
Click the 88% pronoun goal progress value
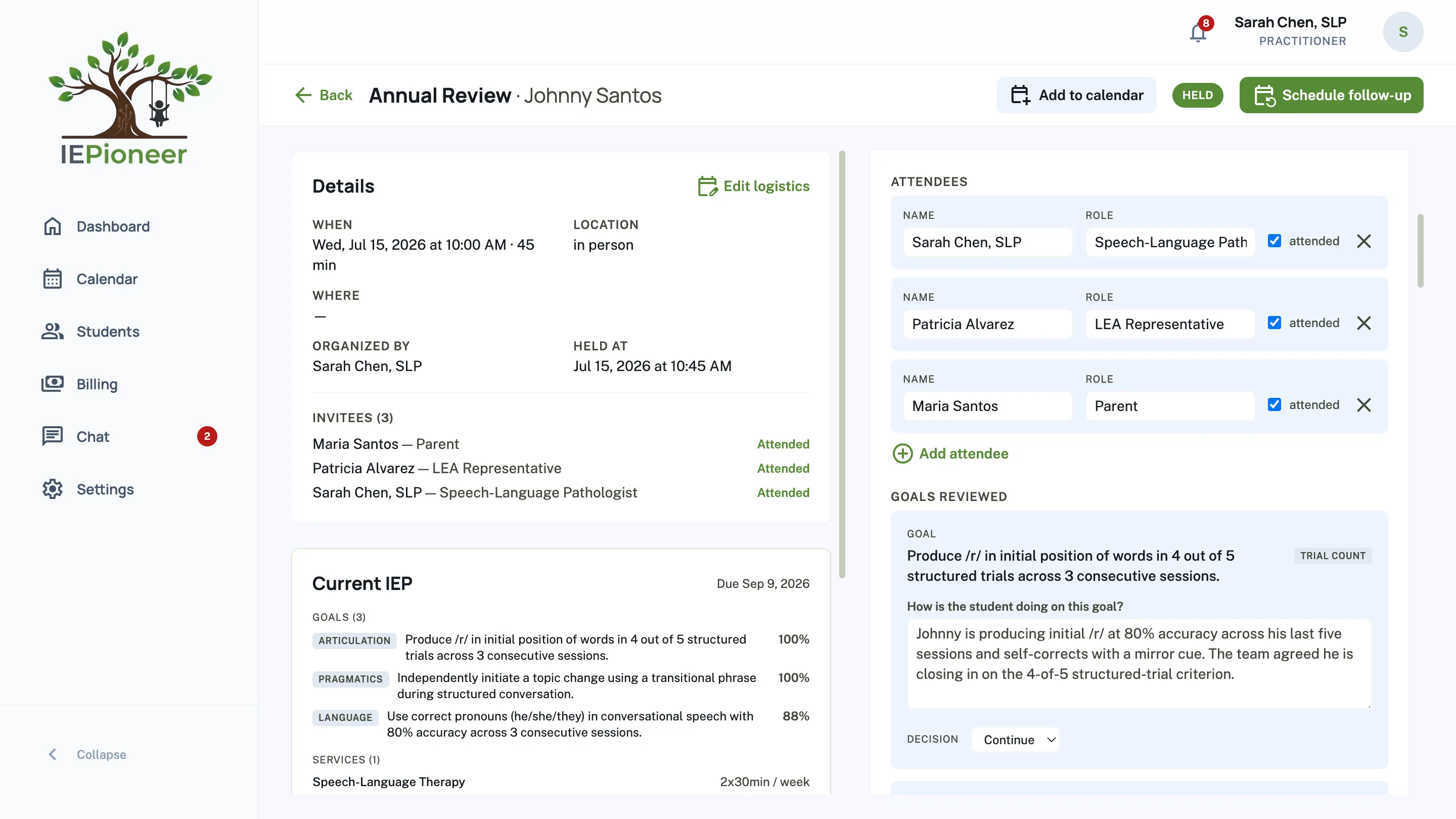click(x=796, y=716)
